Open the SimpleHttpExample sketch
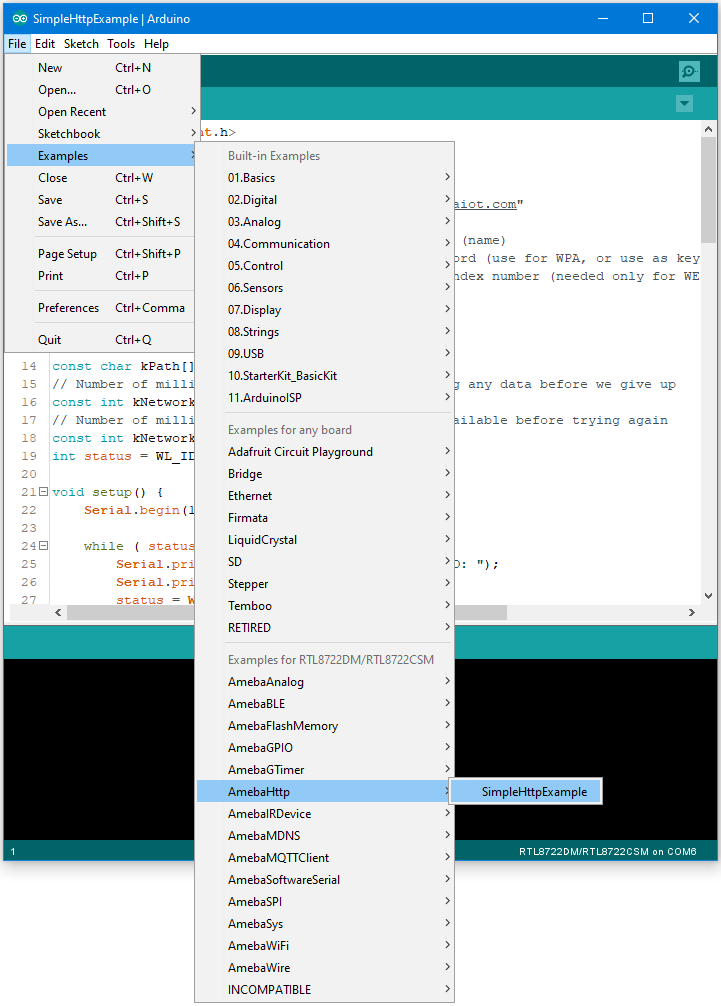The image size is (721, 1006). click(x=526, y=792)
